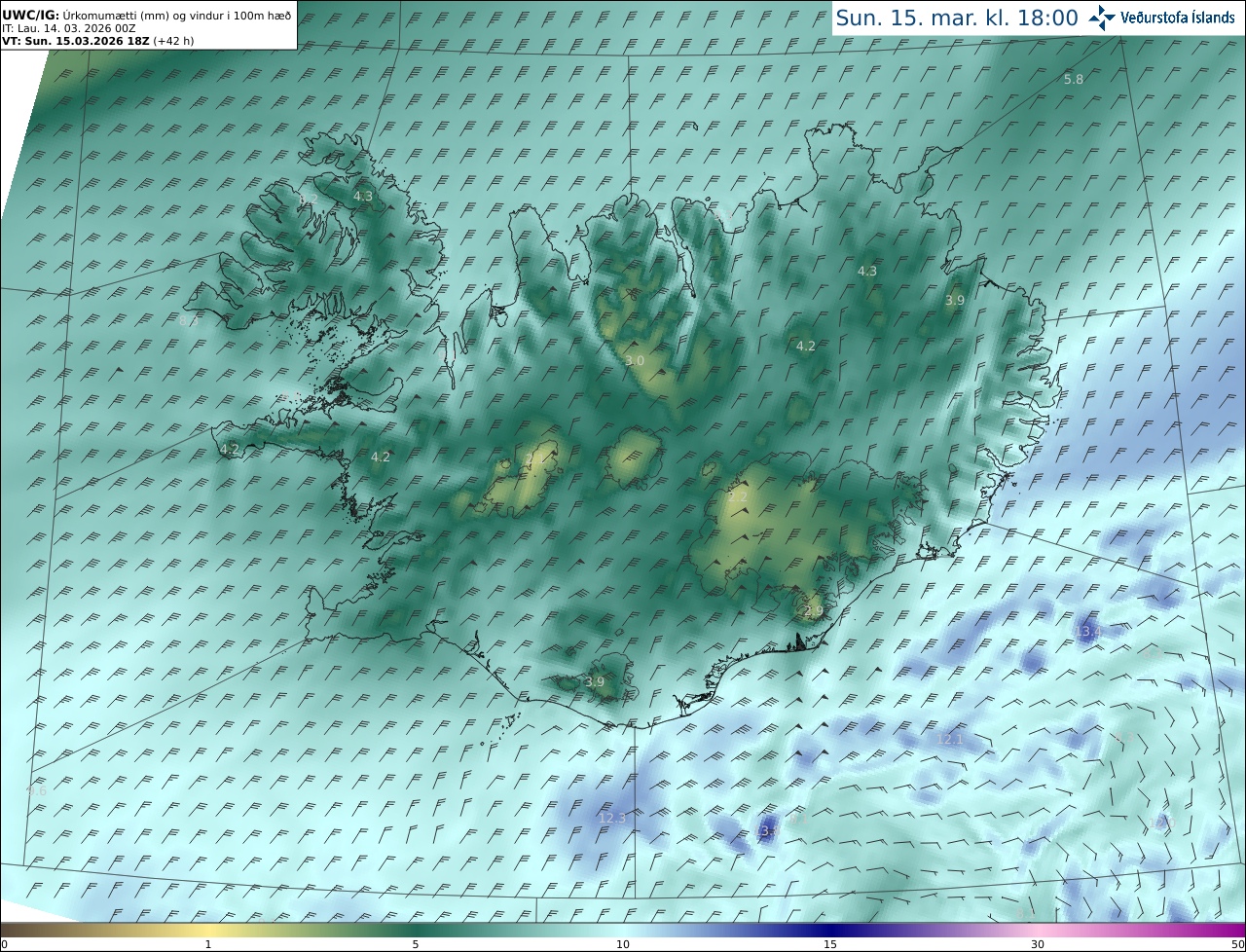Click the Veðurstofa Íslands logo icon
Image resolution: width=1246 pixels, height=952 pixels.
pyautogui.click(x=1103, y=18)
